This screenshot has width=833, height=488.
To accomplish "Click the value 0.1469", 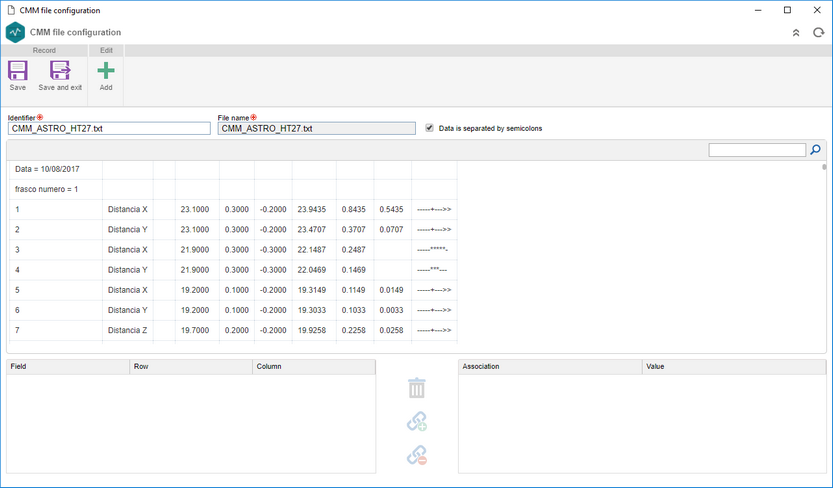I will pos(354,270).
